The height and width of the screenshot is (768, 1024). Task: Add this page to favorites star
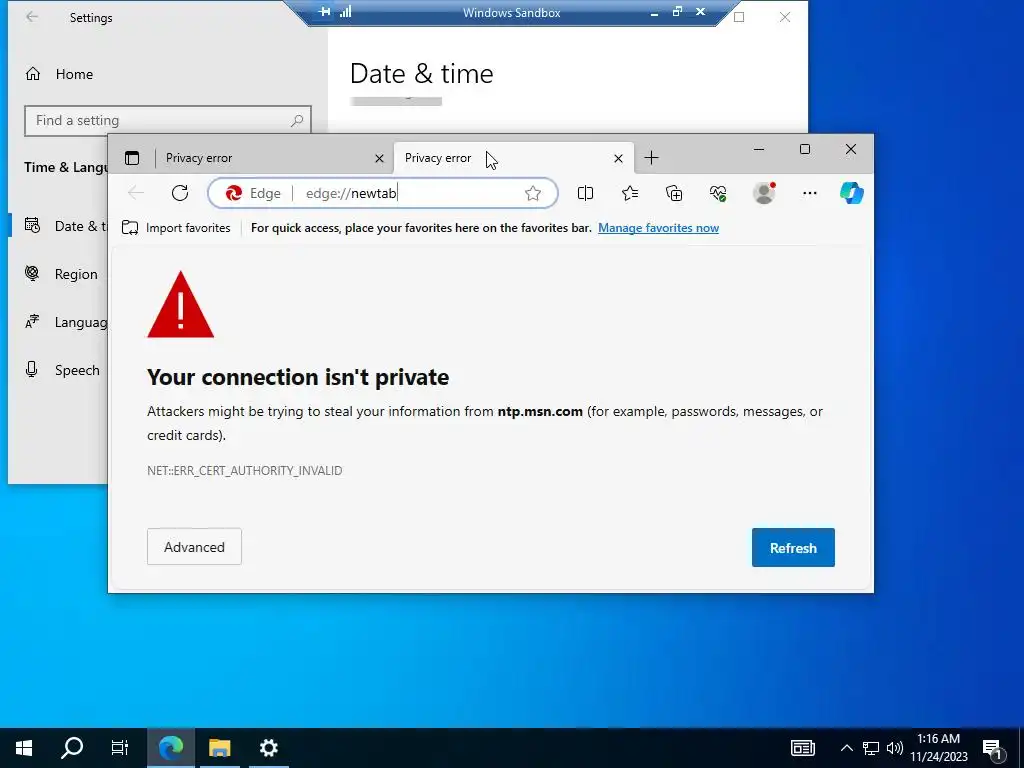click(533, 193)
